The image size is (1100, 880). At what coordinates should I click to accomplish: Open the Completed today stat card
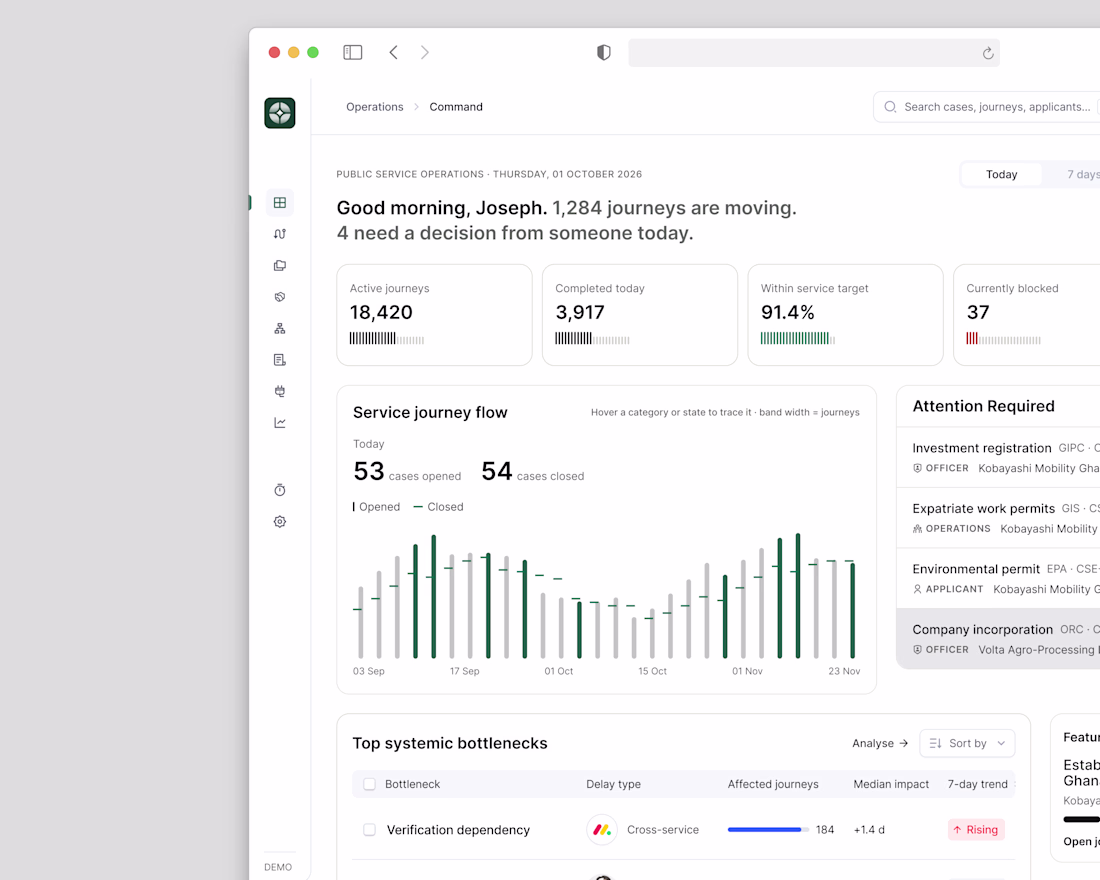pyautogui.click(x=640, y=315)
